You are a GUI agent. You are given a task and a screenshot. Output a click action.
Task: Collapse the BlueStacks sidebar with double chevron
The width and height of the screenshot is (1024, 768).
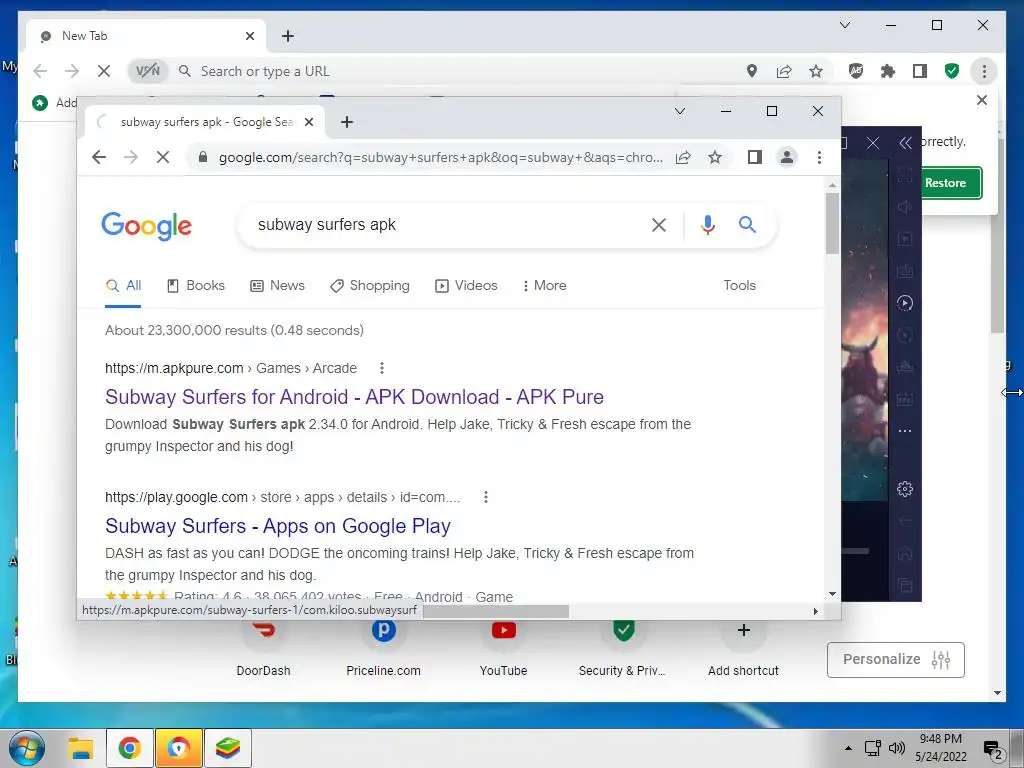pyautogui.click(x=905, y=143)
